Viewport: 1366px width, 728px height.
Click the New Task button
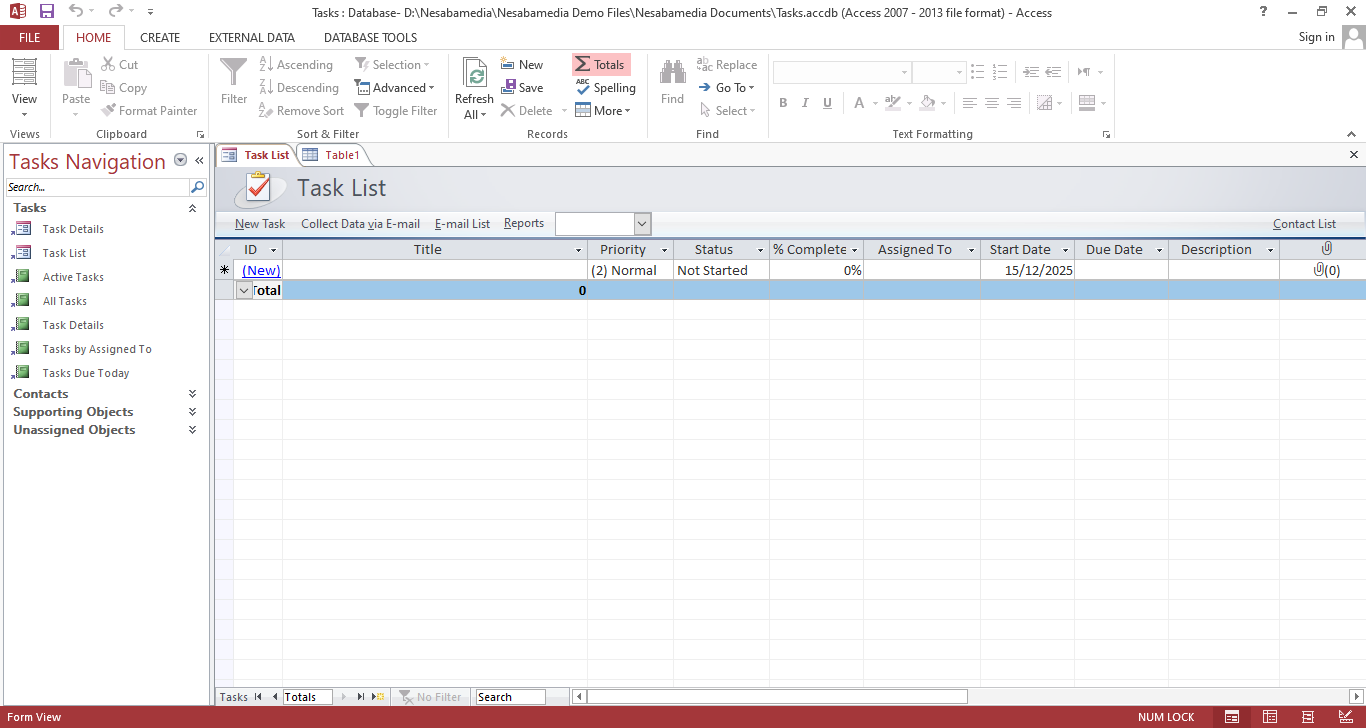[x=260, y=224]
